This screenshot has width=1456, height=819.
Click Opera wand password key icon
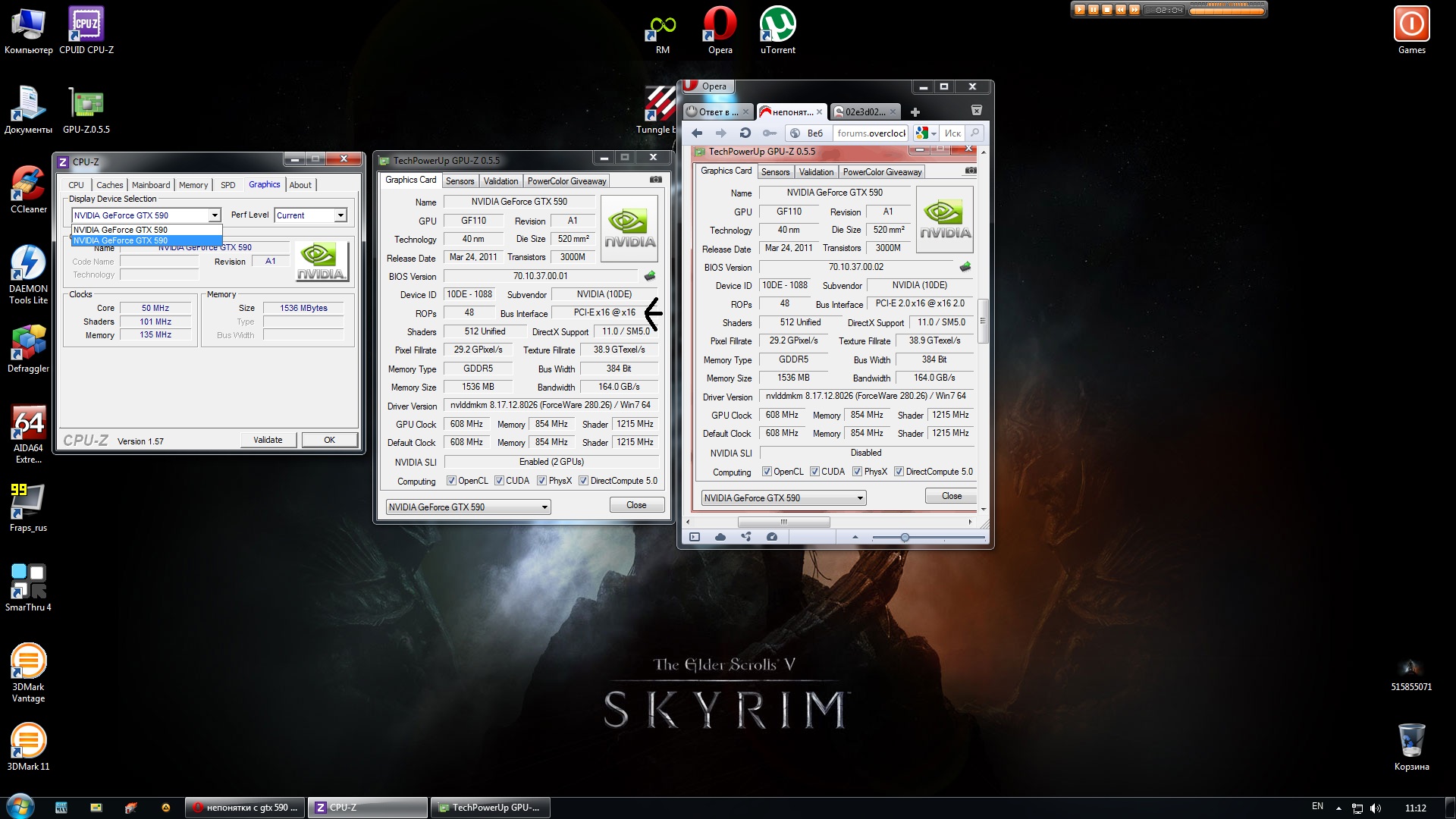769,133
